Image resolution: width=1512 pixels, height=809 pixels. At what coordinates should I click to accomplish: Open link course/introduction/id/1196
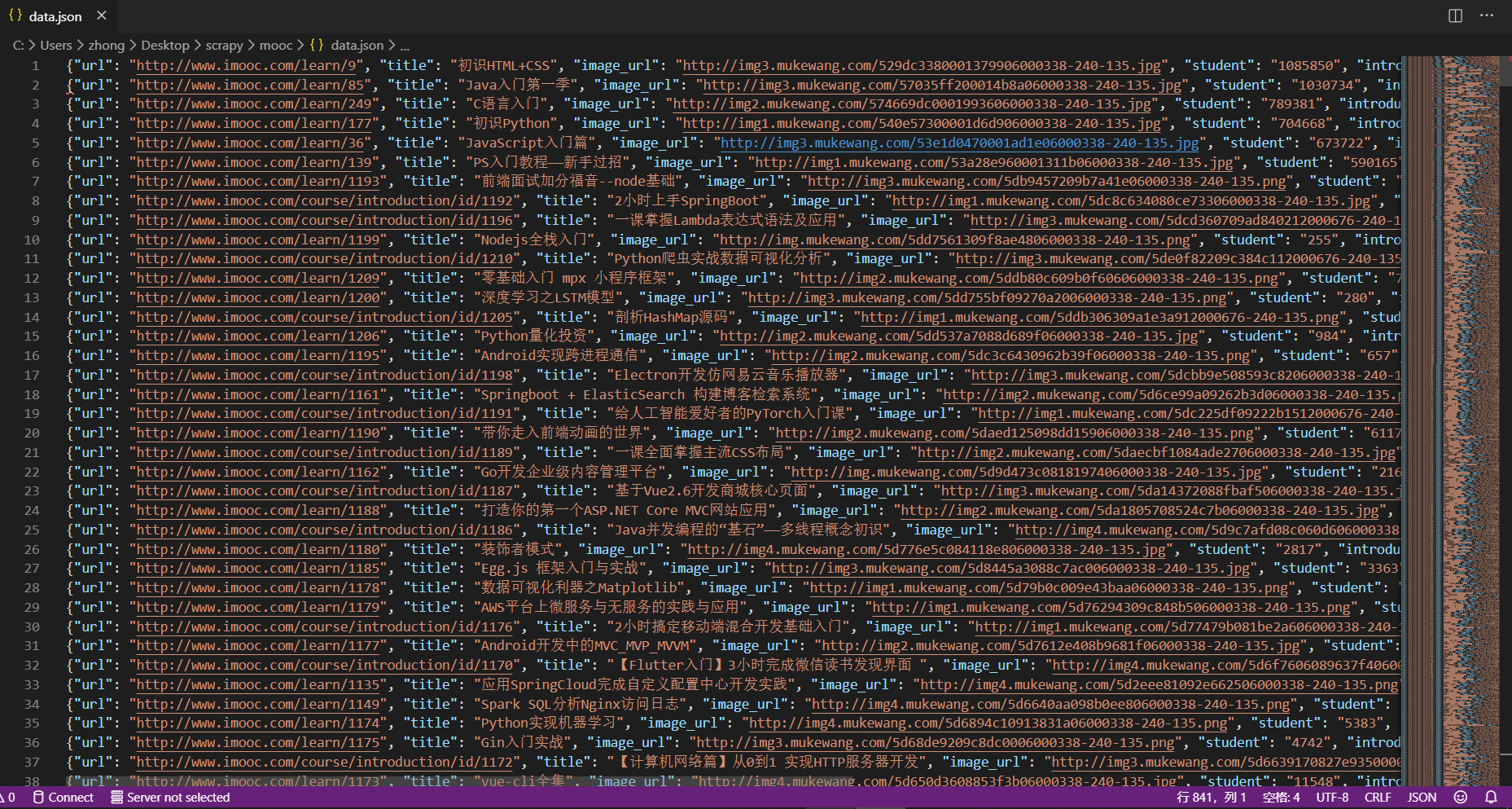[325, 220]
